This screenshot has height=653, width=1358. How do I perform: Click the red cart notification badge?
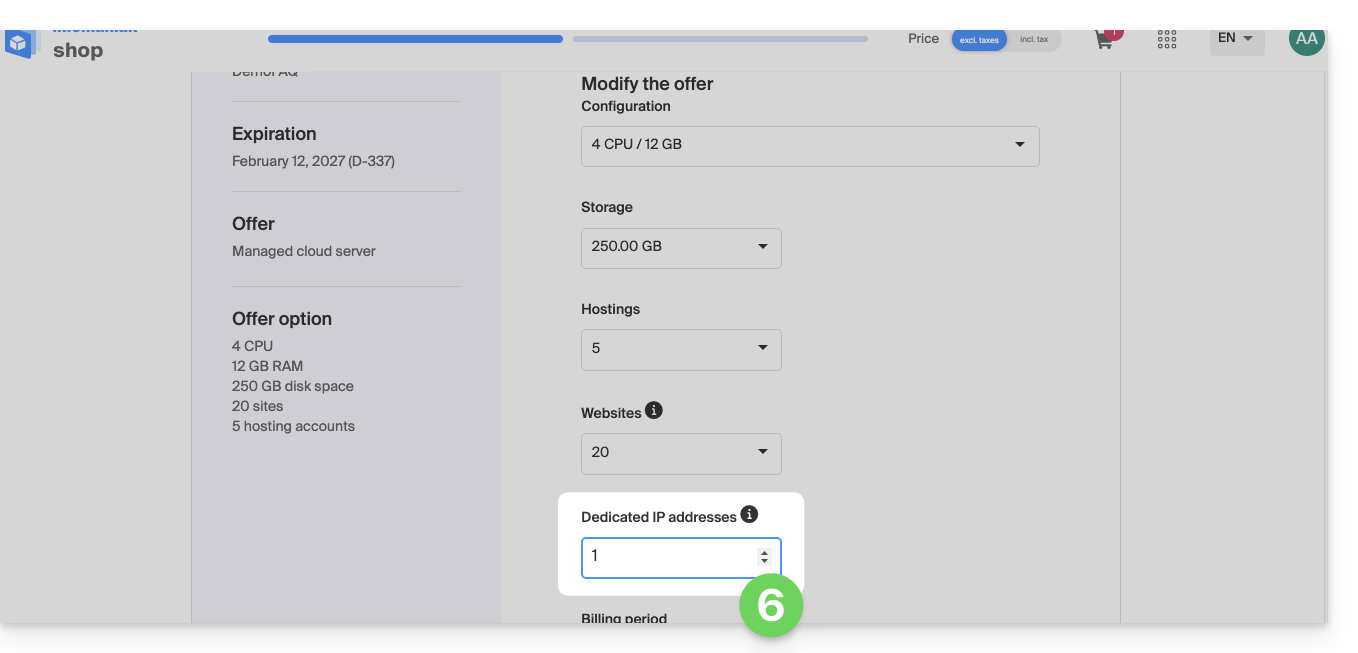pyautogui.click(x=1114, y=33)
